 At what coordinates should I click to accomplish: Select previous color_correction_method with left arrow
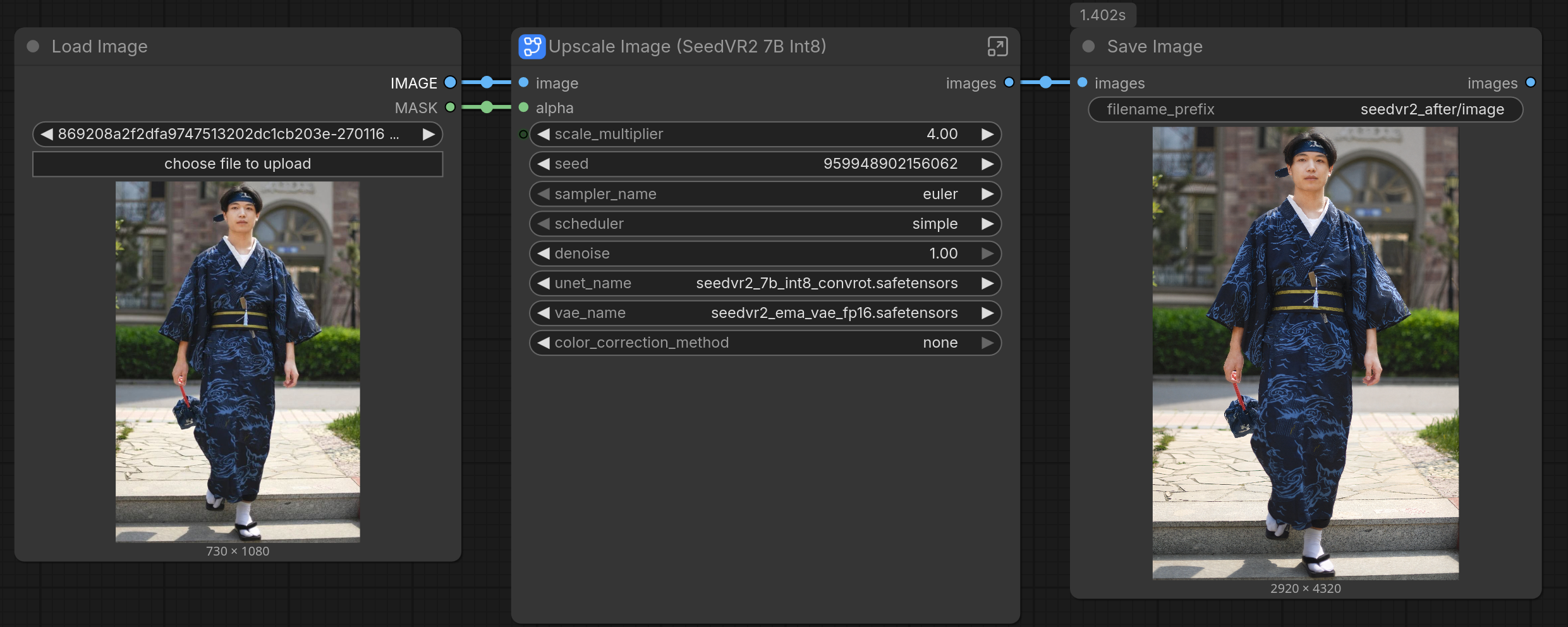click(x=543, y=343)
